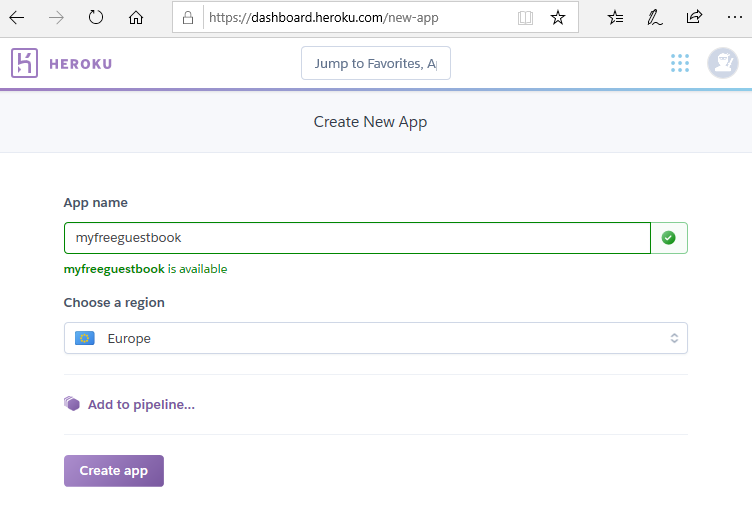752x521 pixels.
Task: Click the Heroku logo icon
Action: (25, 63)
